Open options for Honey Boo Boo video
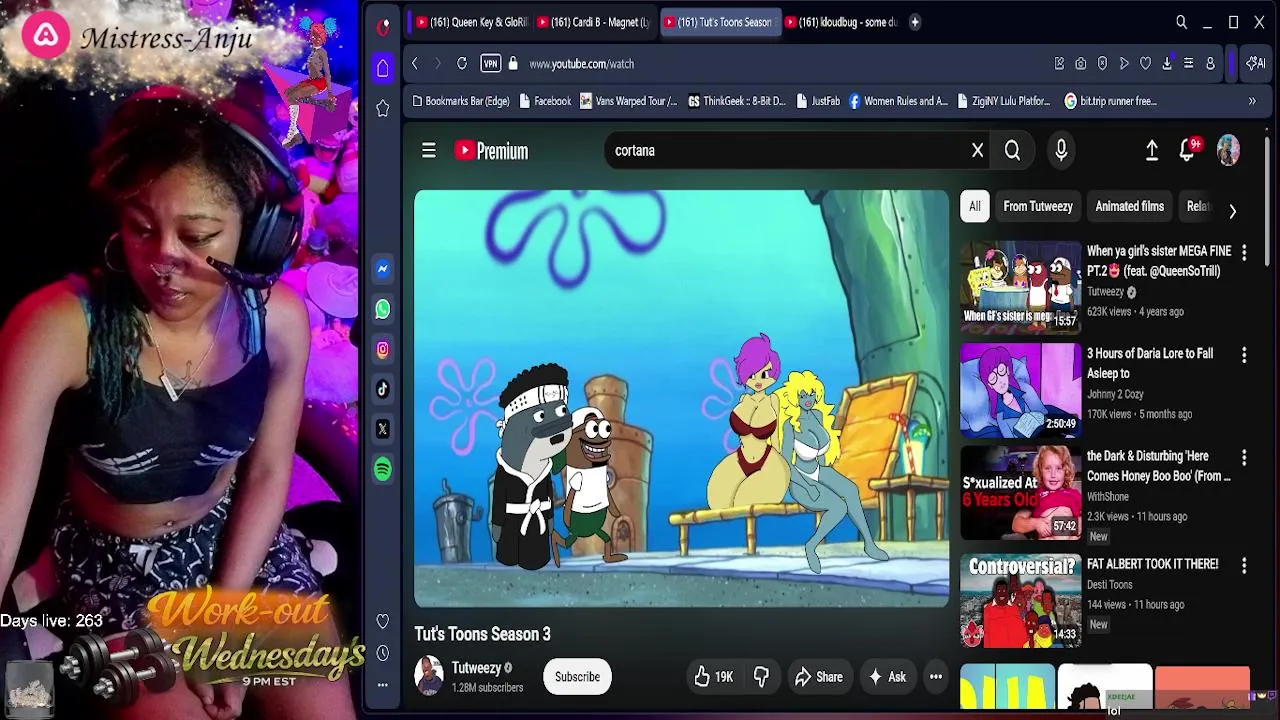Screen dimensions: 1280x720 [x=1244, y=457]
